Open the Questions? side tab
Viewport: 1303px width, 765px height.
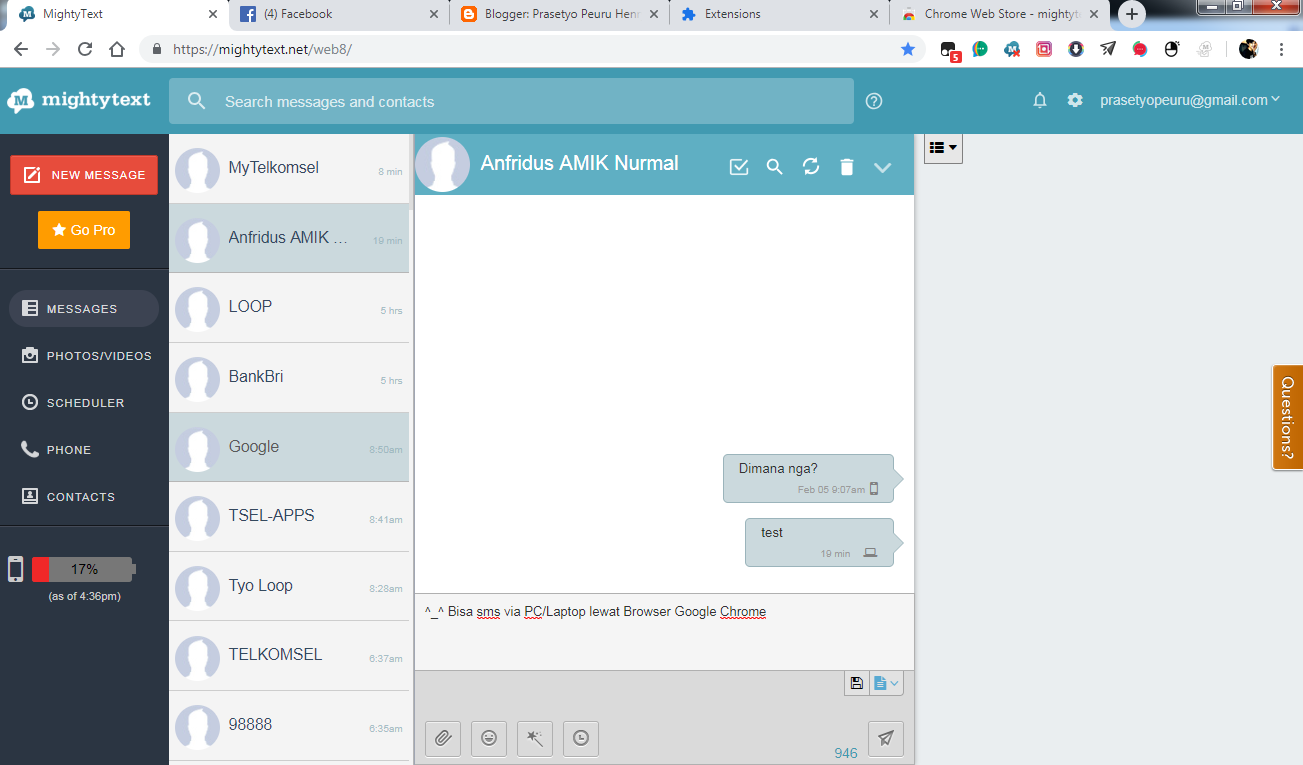tap(1288, 417)
